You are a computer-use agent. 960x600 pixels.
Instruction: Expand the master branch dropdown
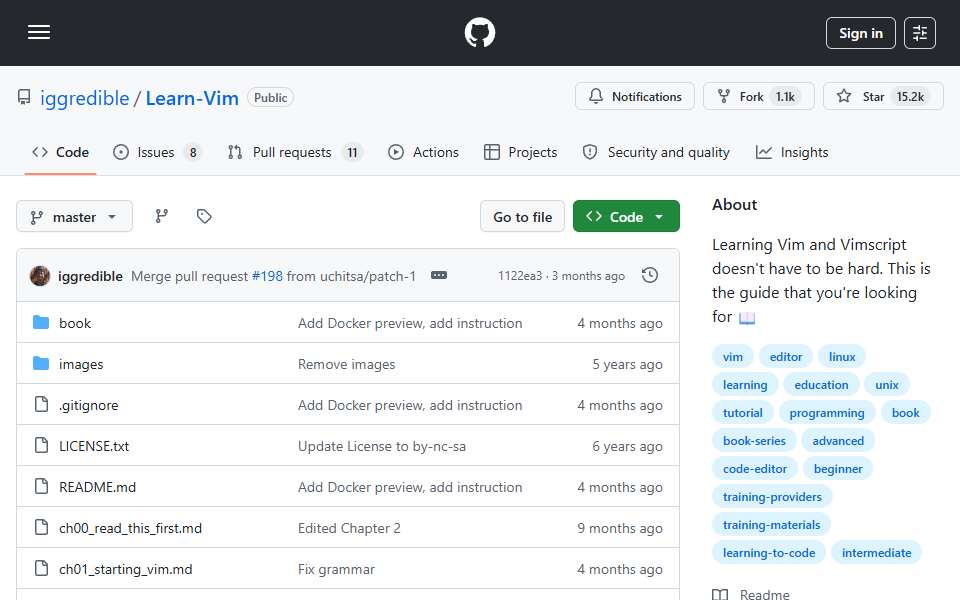coord(74,217)
